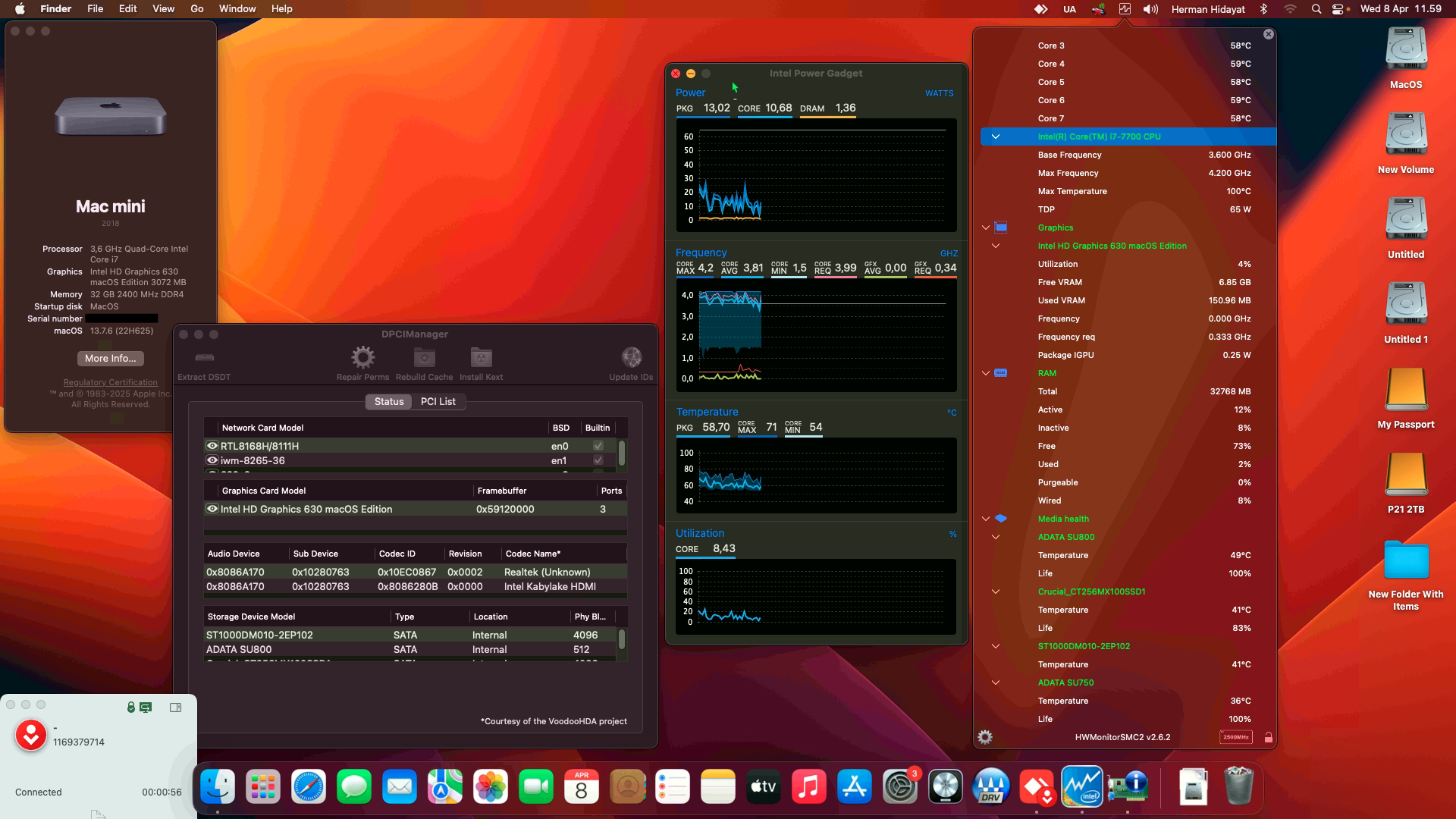The image size is (1456, 819).
Task: Open the Regulatory Certification link
Action: click(111, 382)
